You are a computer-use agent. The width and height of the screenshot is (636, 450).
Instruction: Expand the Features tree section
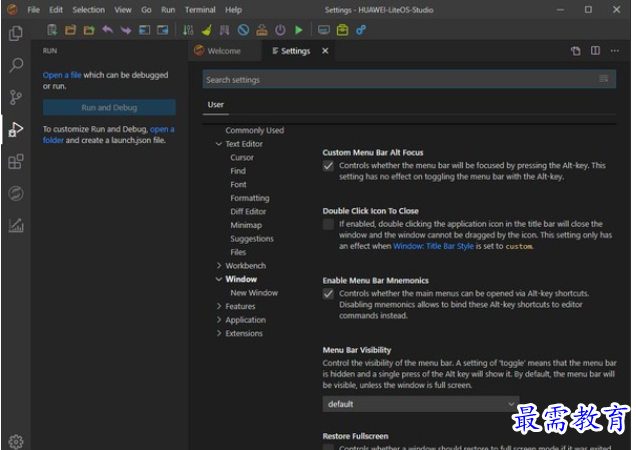219,306
